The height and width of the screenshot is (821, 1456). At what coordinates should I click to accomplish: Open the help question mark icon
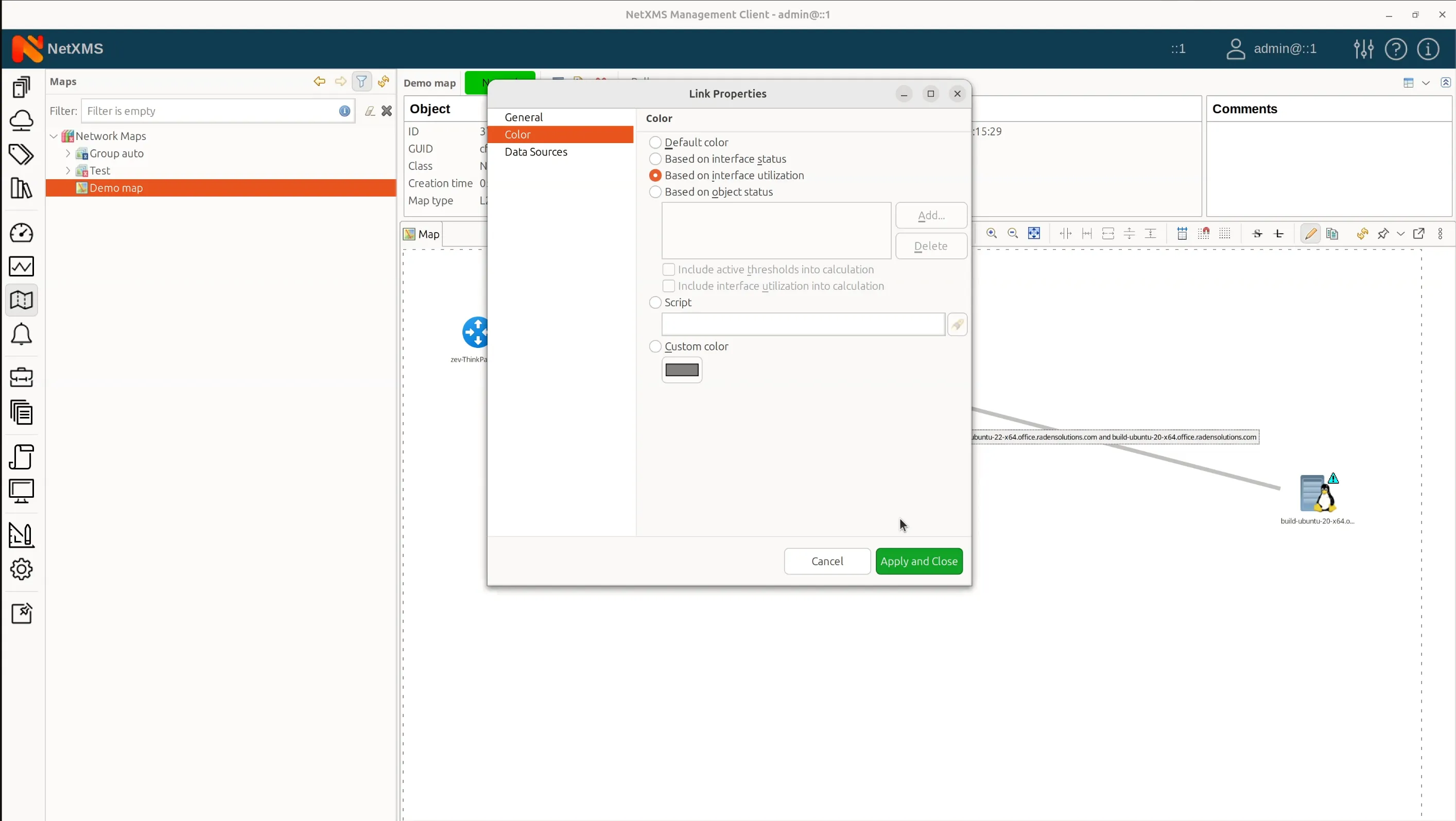[x=1396, y=48]
